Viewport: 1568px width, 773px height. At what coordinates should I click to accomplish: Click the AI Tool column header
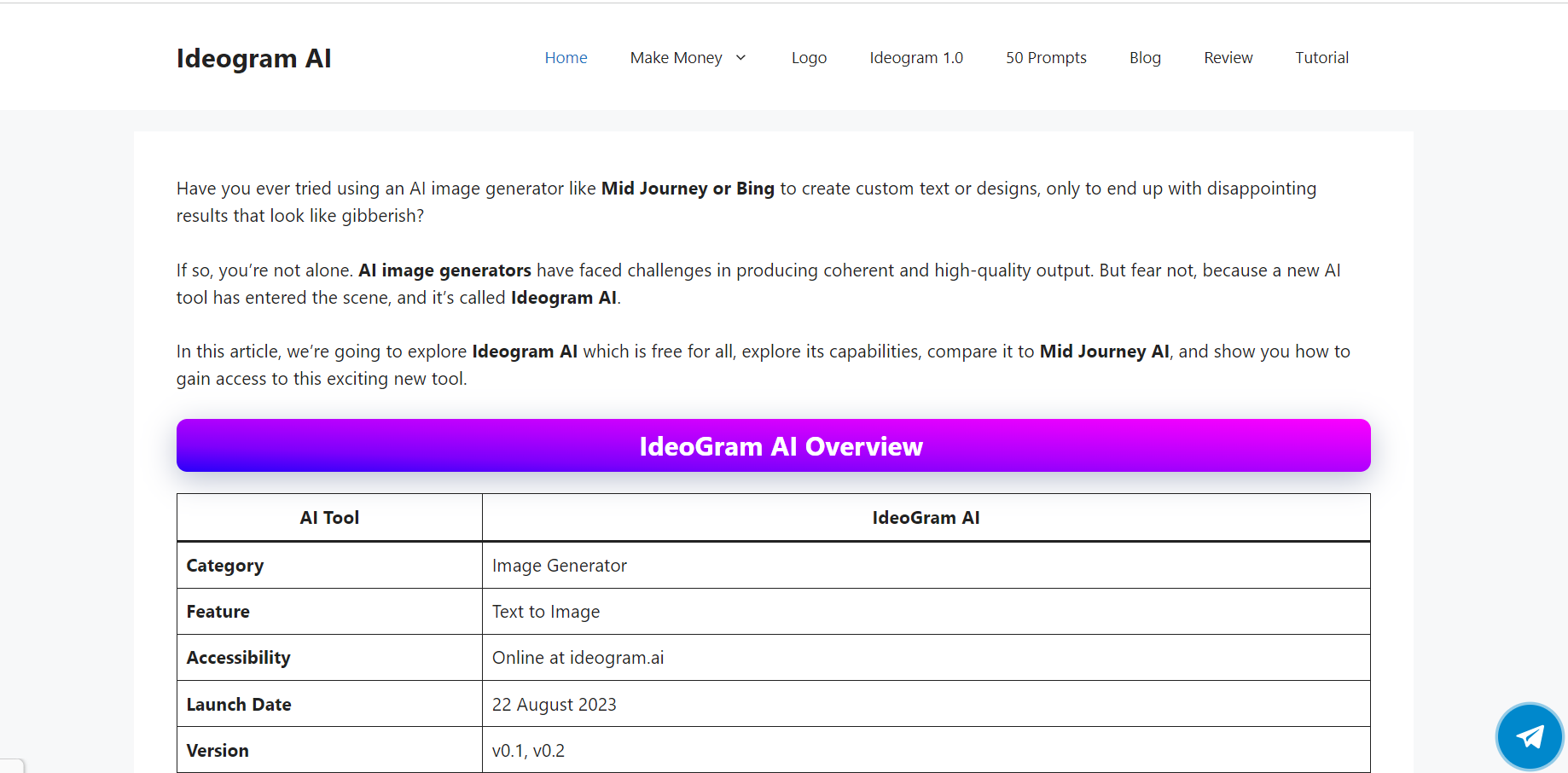pyautogui.click(x=329, y=517)
